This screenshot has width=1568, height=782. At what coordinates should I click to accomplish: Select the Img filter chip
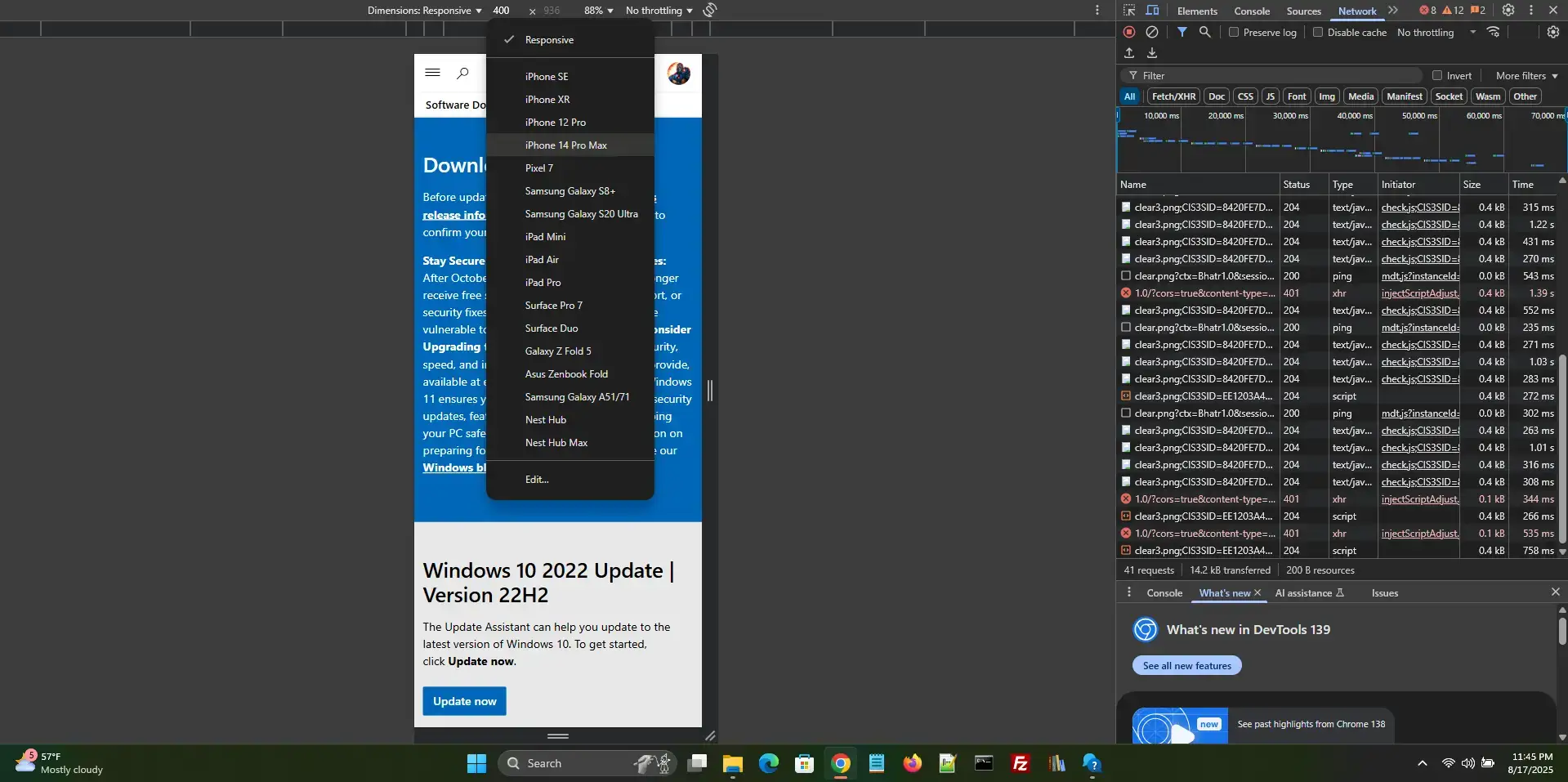(1327, 96)
